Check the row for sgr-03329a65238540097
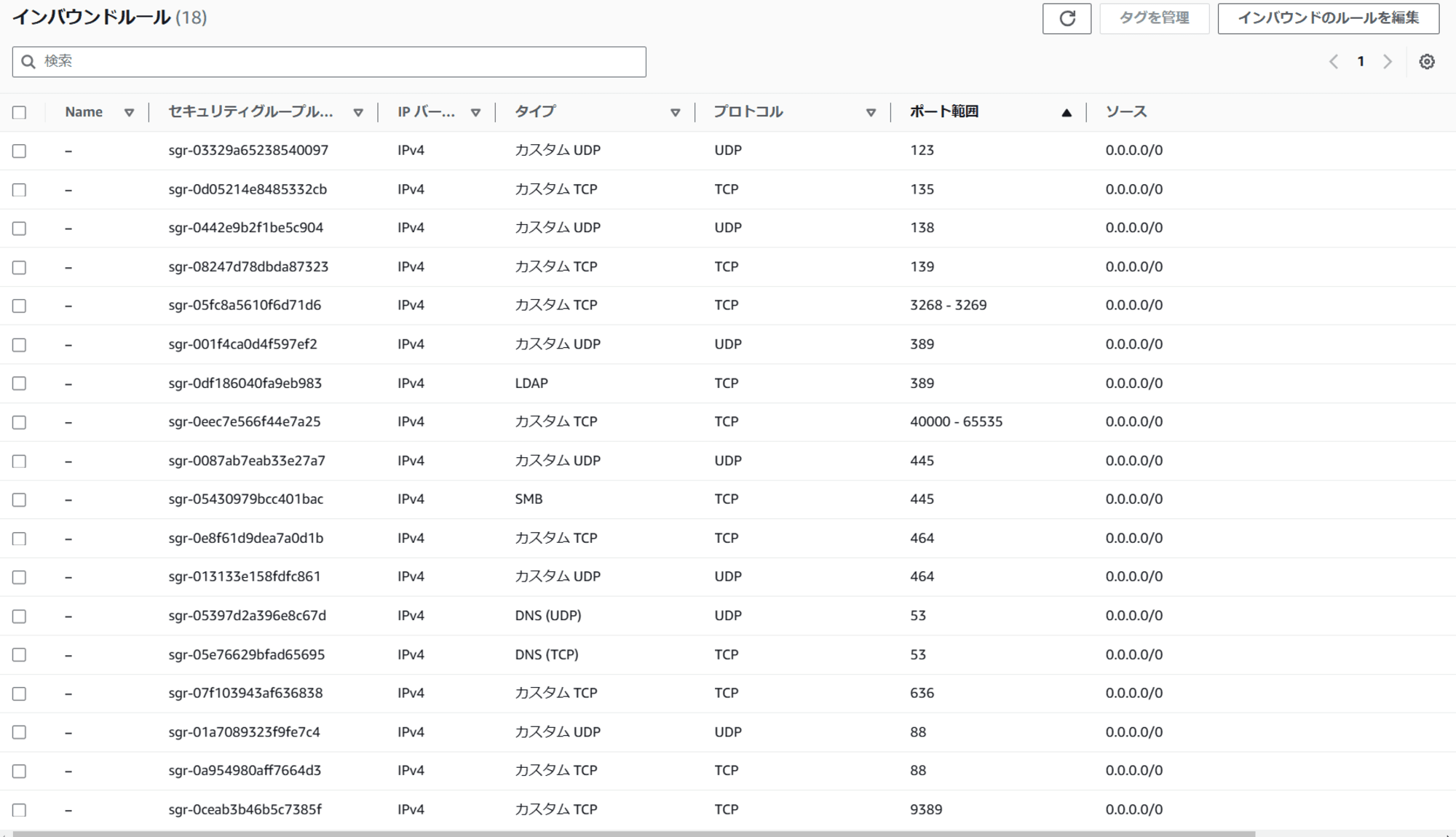This screenshot has height=837, width=1456. pyautogui.click(x=20, y=151)
